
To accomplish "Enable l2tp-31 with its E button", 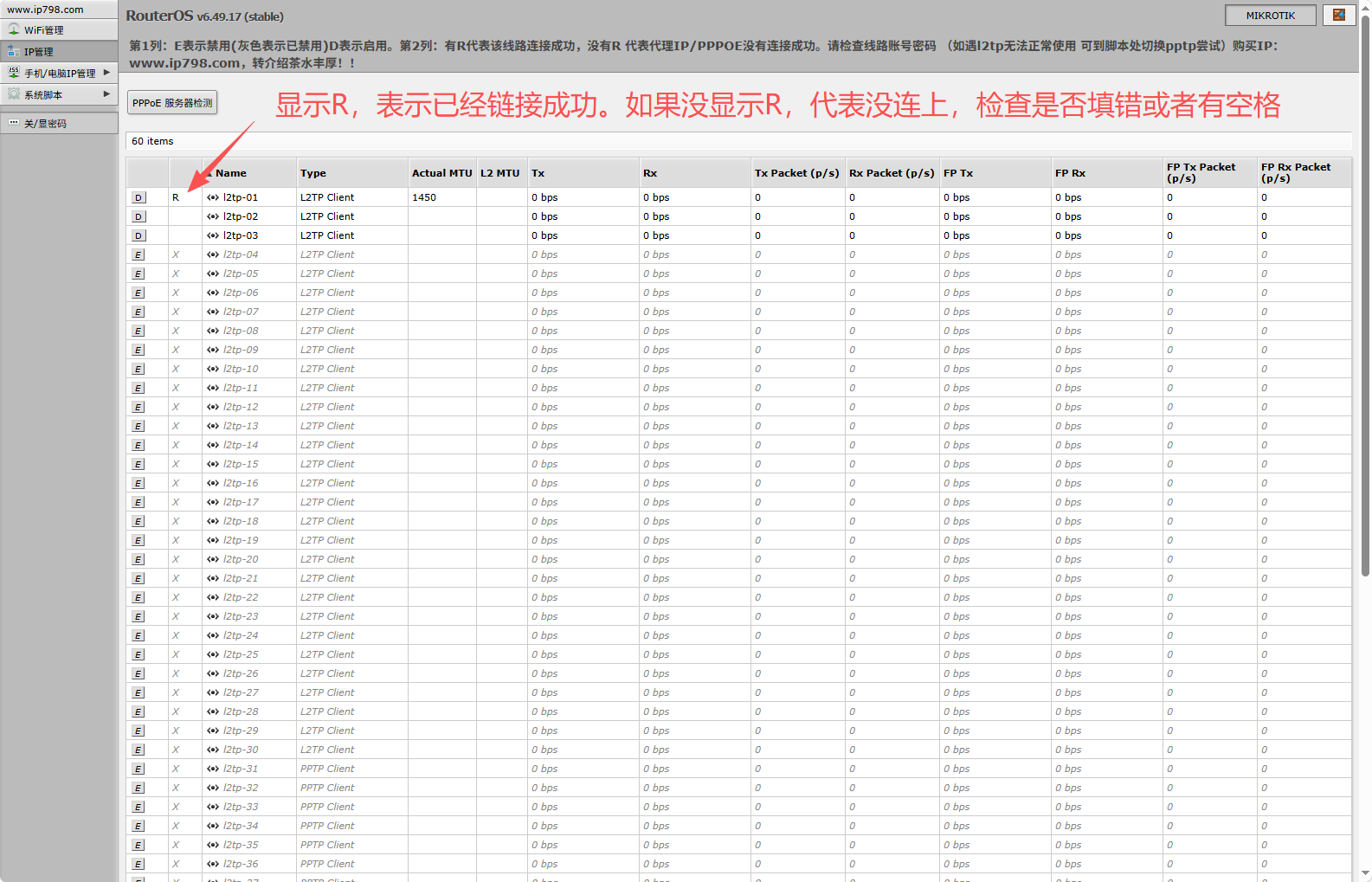I will 138,769.
